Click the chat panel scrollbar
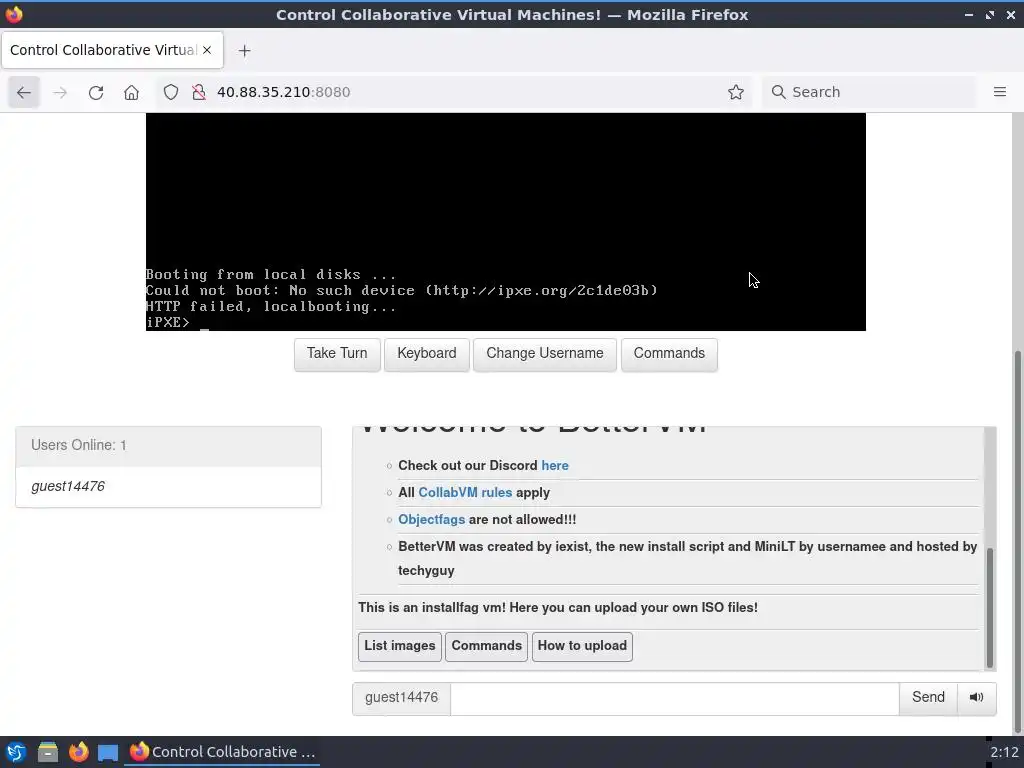Viewport: 1024px width, 768px height. [x=990, y=607]
